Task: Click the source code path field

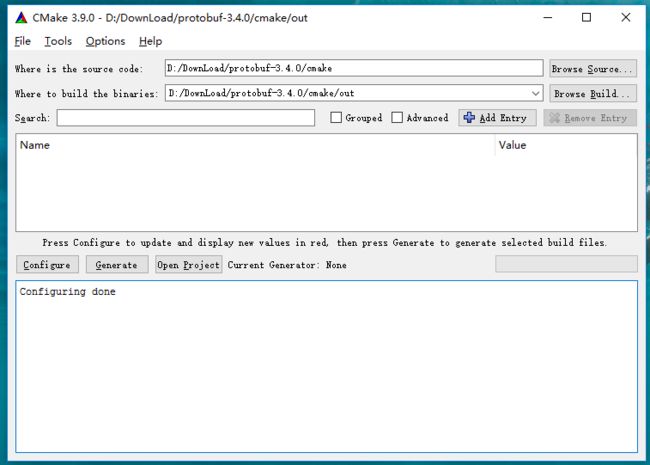Action: (354, 68)
